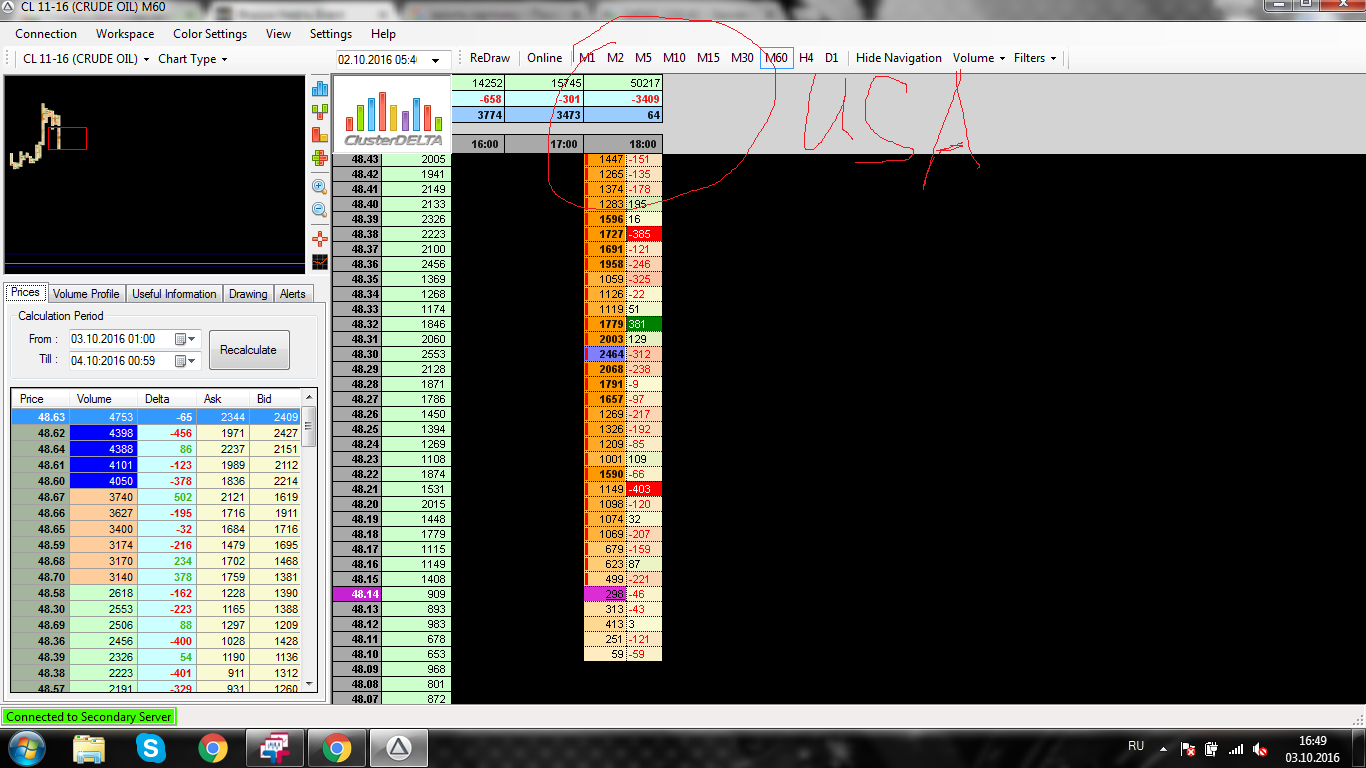Show hidden tray icons arrow

1163,748
